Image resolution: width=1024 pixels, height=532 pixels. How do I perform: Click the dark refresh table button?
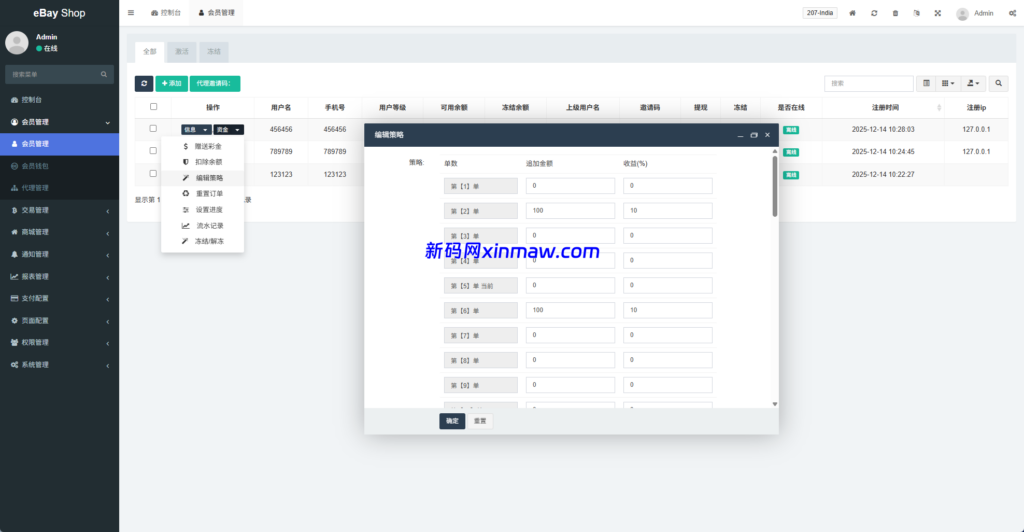pos(144,84)
